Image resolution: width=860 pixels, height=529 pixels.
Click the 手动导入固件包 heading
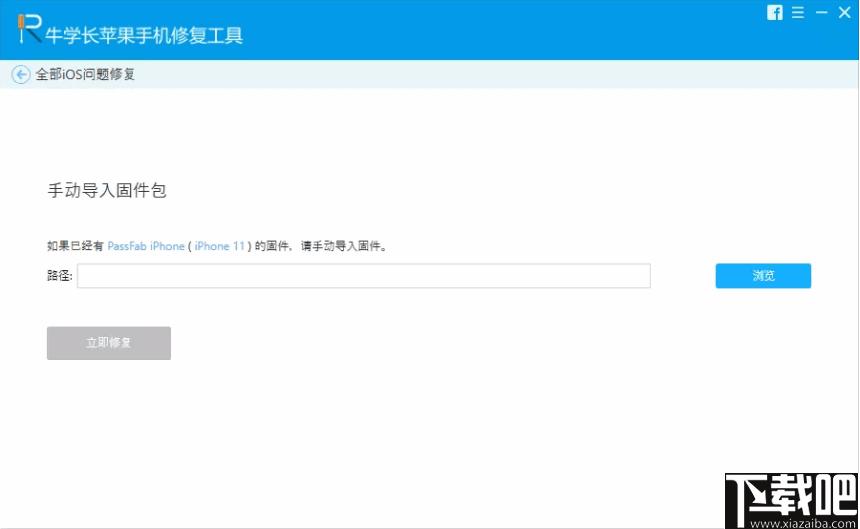(107, 191)
